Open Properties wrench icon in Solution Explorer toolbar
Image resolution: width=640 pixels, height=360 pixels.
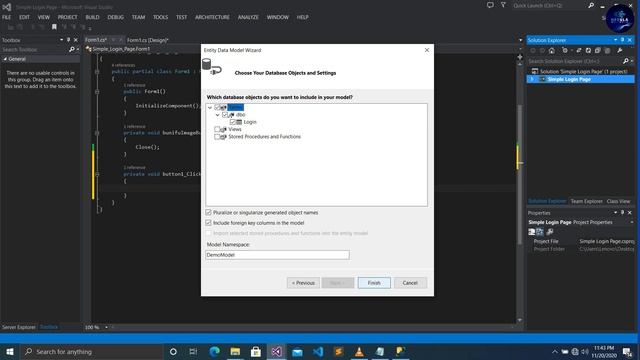620,50
